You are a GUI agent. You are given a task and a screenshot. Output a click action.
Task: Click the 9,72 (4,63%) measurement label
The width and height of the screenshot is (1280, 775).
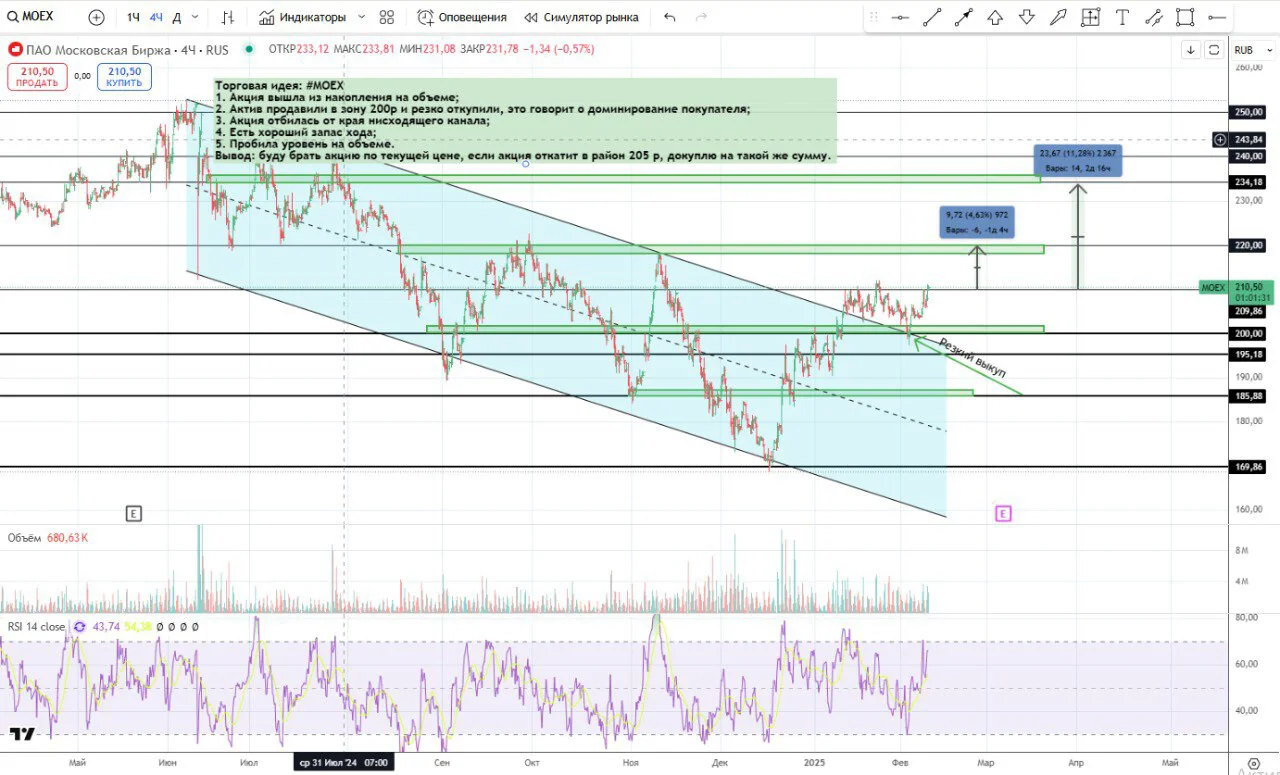[x=976, y=222]
